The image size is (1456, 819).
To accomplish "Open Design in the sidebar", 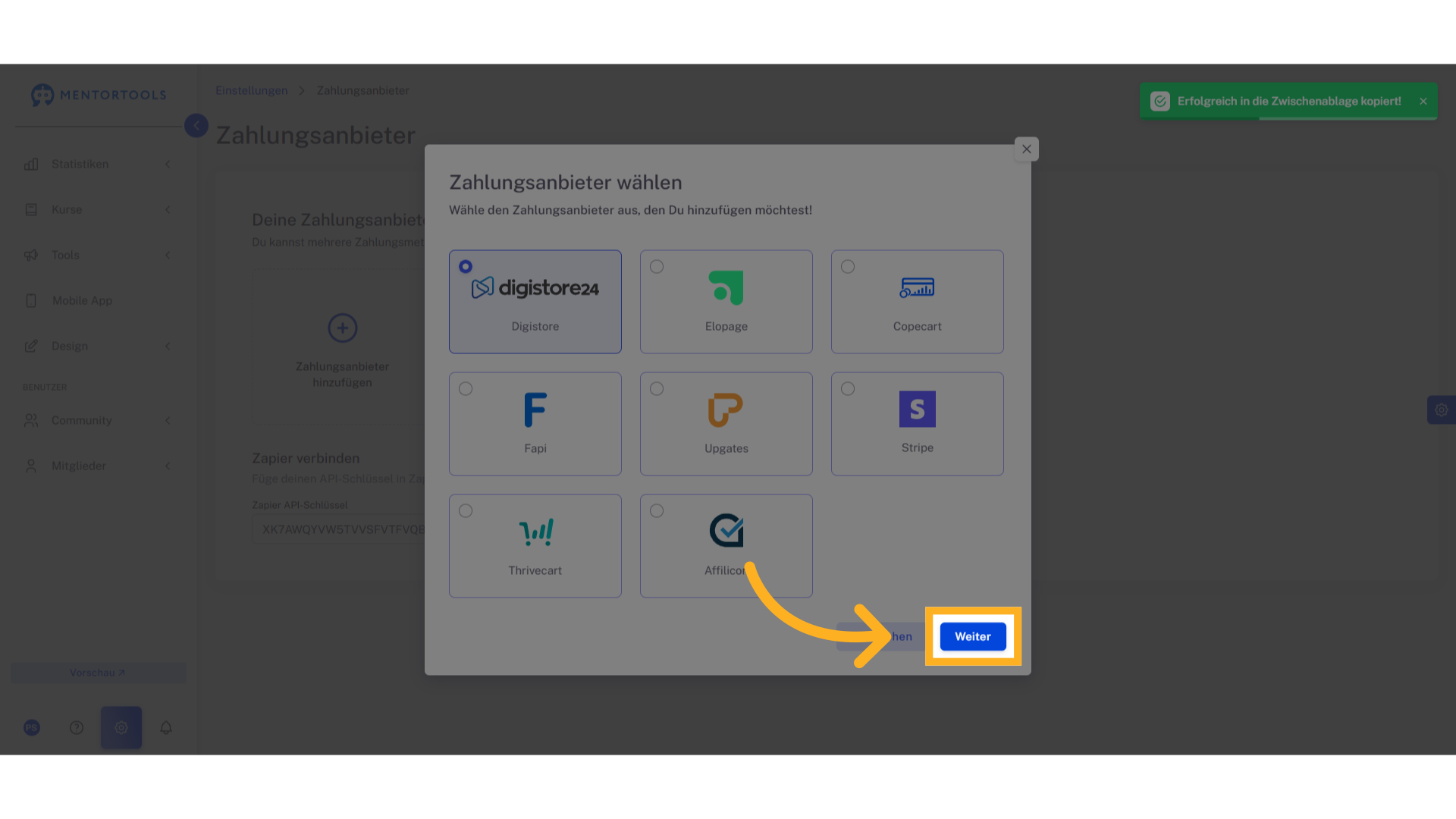I will [x=98, y=346].
